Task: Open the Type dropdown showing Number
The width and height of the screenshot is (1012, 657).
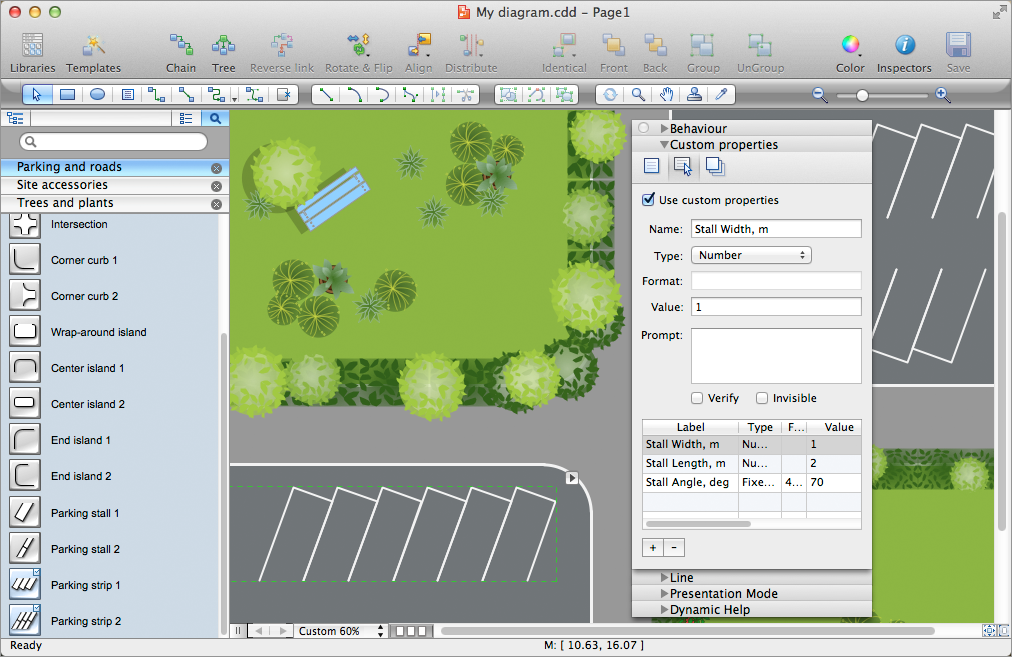Action: 751,255
